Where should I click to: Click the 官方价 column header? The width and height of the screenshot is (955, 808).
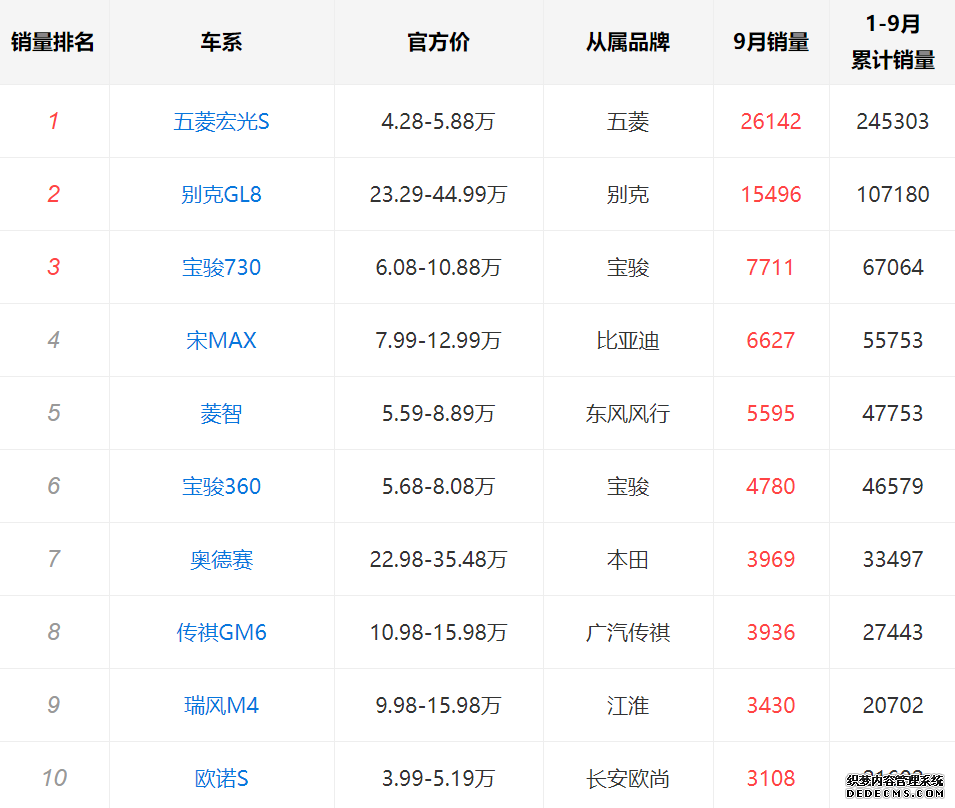pos(439,42)
